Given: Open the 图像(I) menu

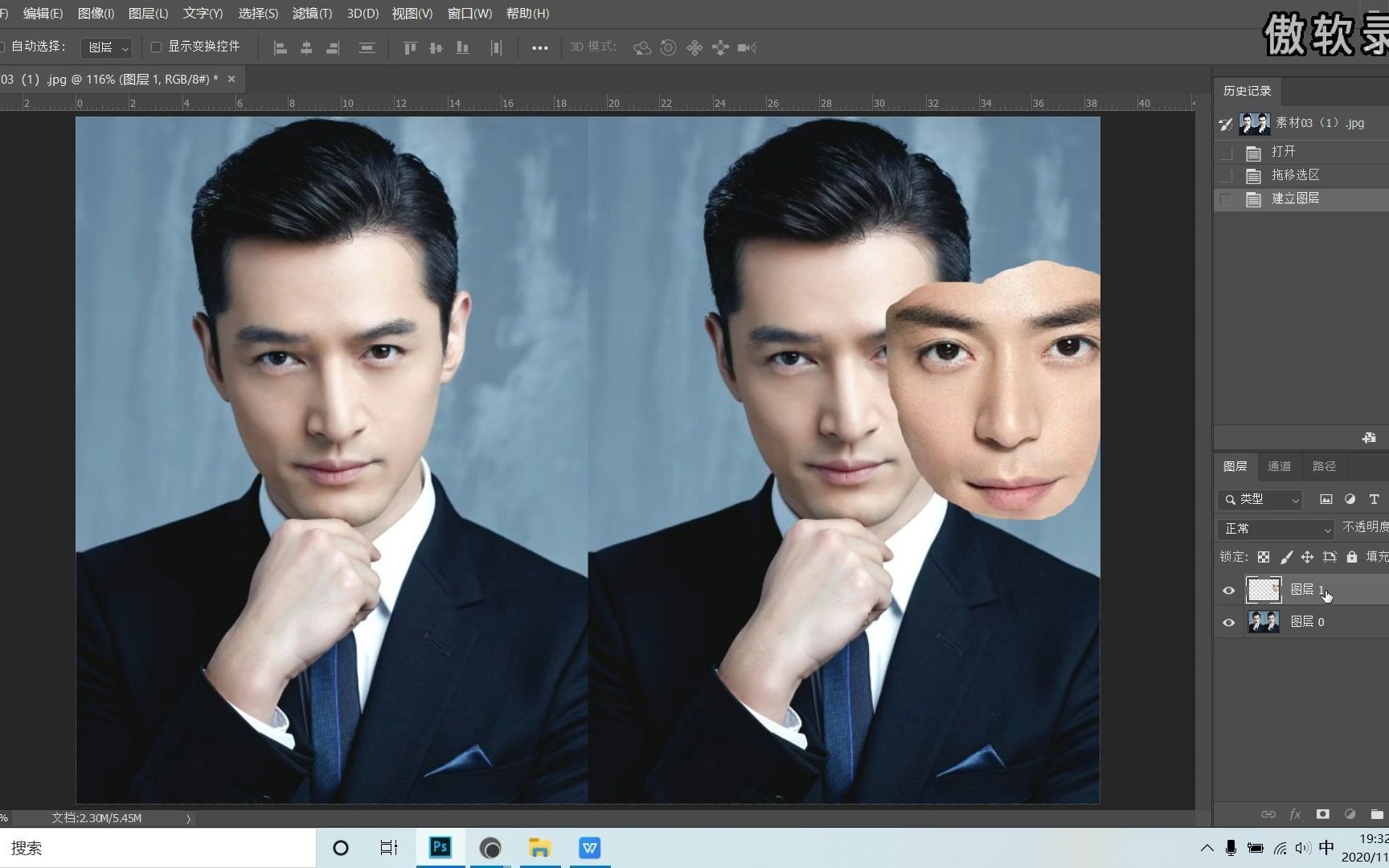Looking at the screenshot, I should 96,14.
